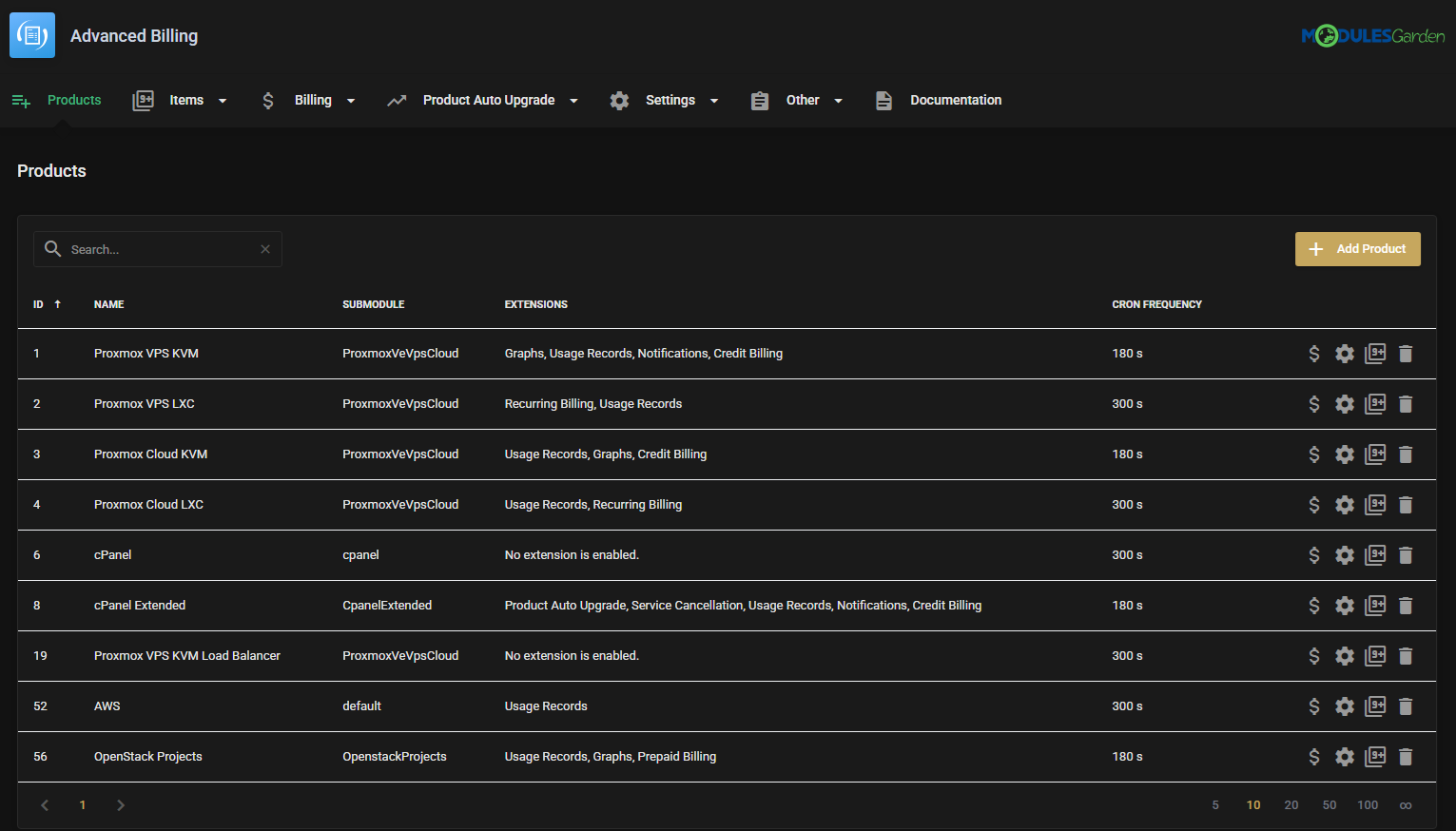Focus the Search input field
This screenshot has width=1456, height=831.
click(158, 249)
